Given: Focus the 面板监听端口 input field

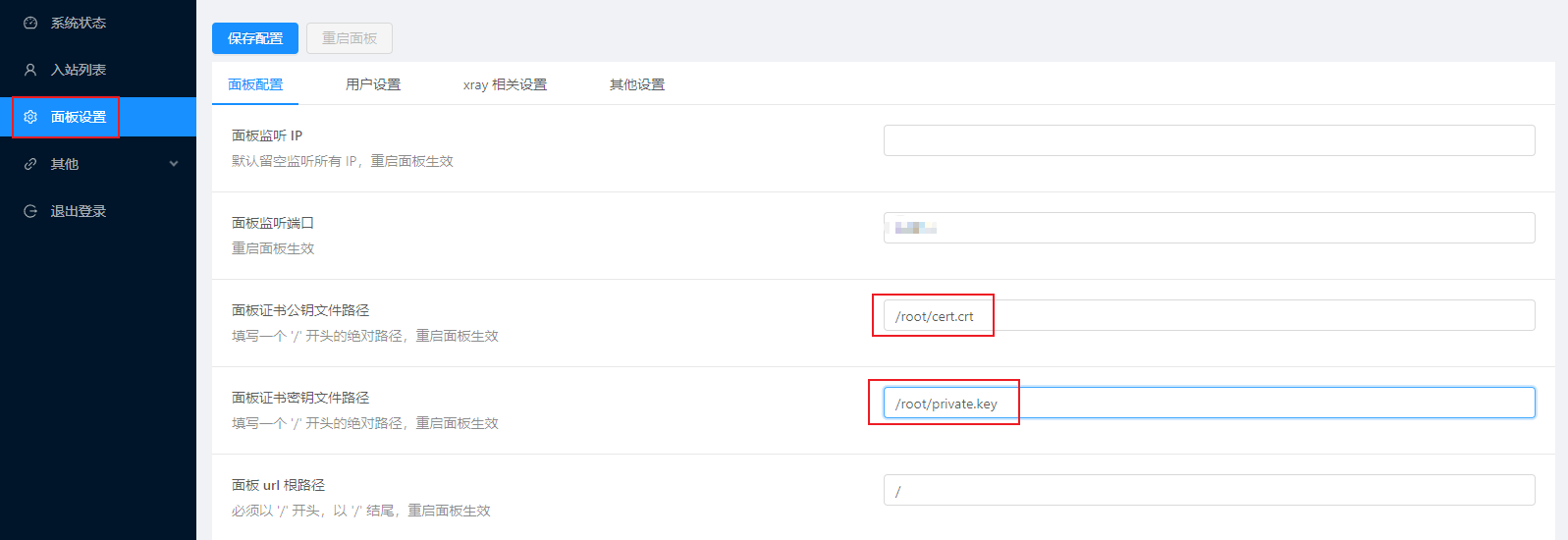Looking at the screenshot, I should coord(1210,228).
